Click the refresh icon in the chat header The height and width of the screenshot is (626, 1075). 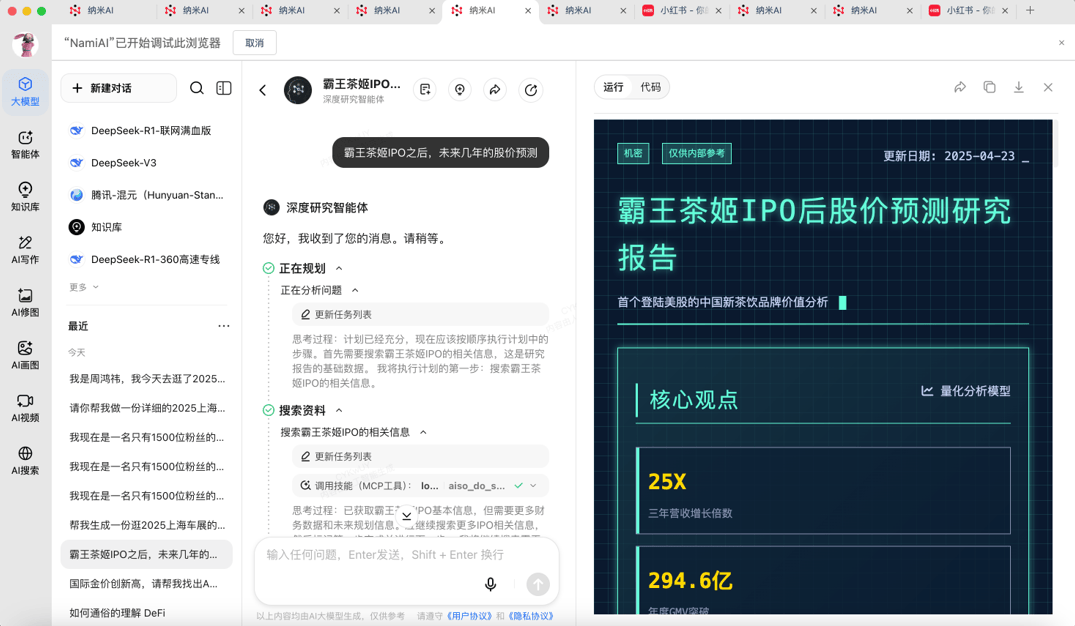(531, 90)
